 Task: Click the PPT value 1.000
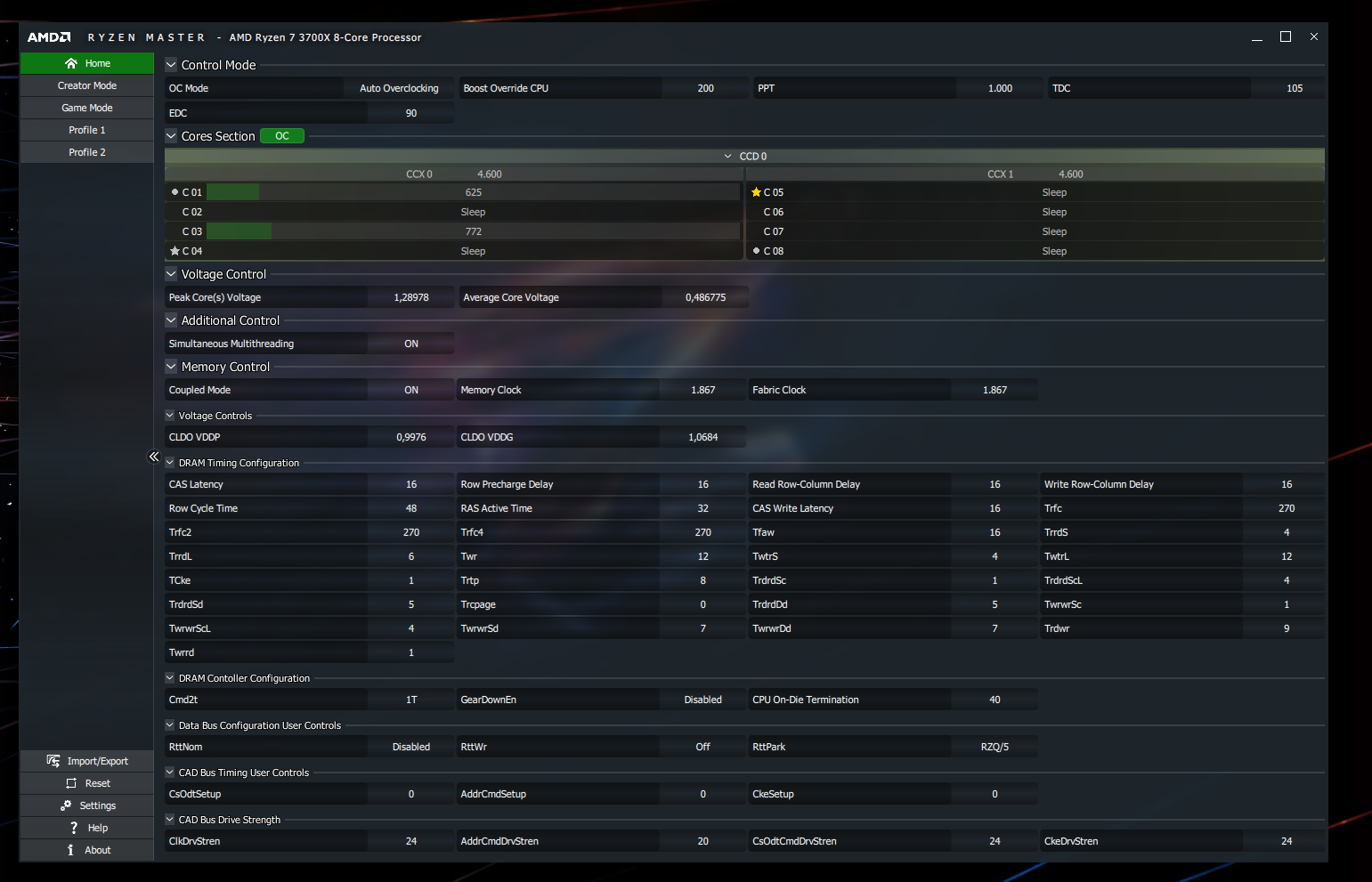pyautogui.click(x=1000, y=88)
